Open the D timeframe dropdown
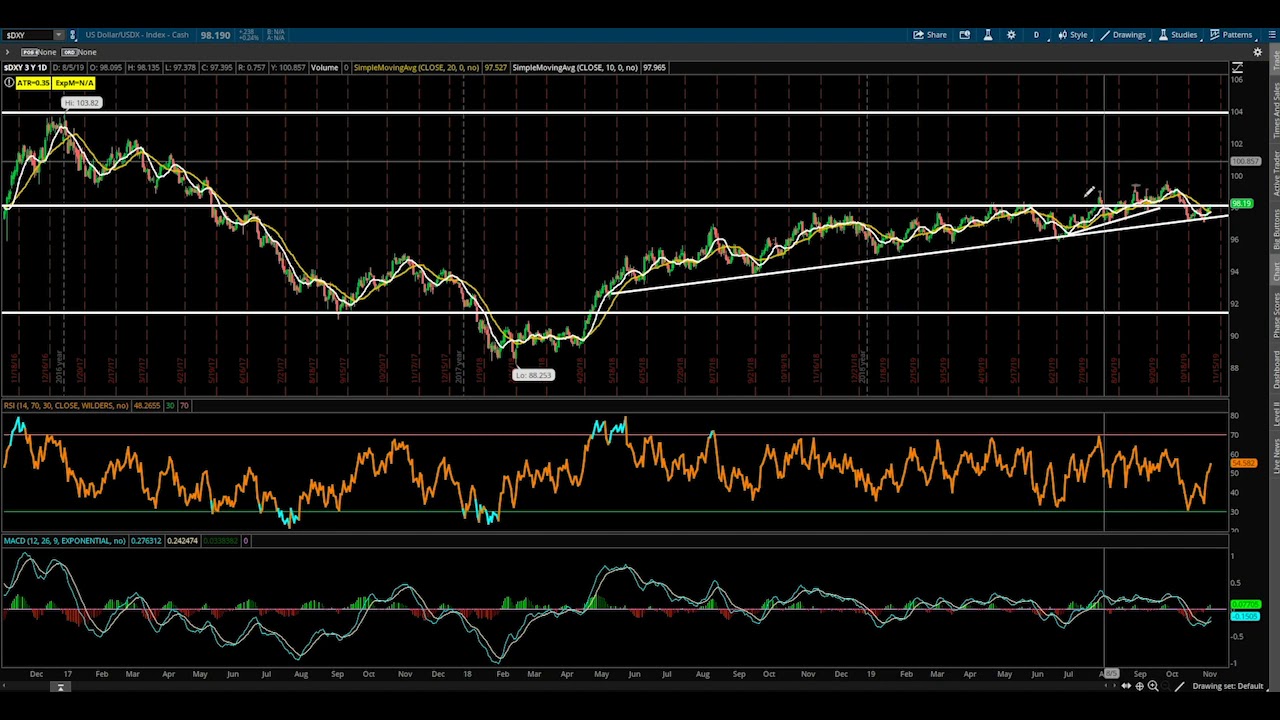 click(x=1038, y=35)
